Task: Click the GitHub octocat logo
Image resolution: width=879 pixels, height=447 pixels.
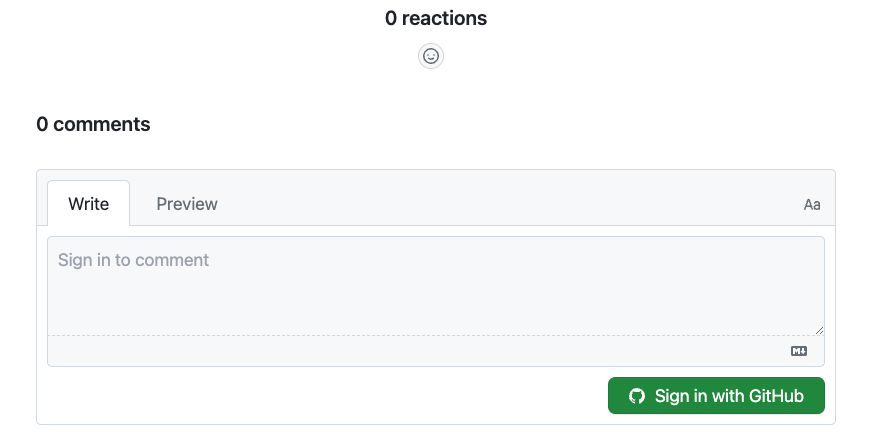Action: 637,396
